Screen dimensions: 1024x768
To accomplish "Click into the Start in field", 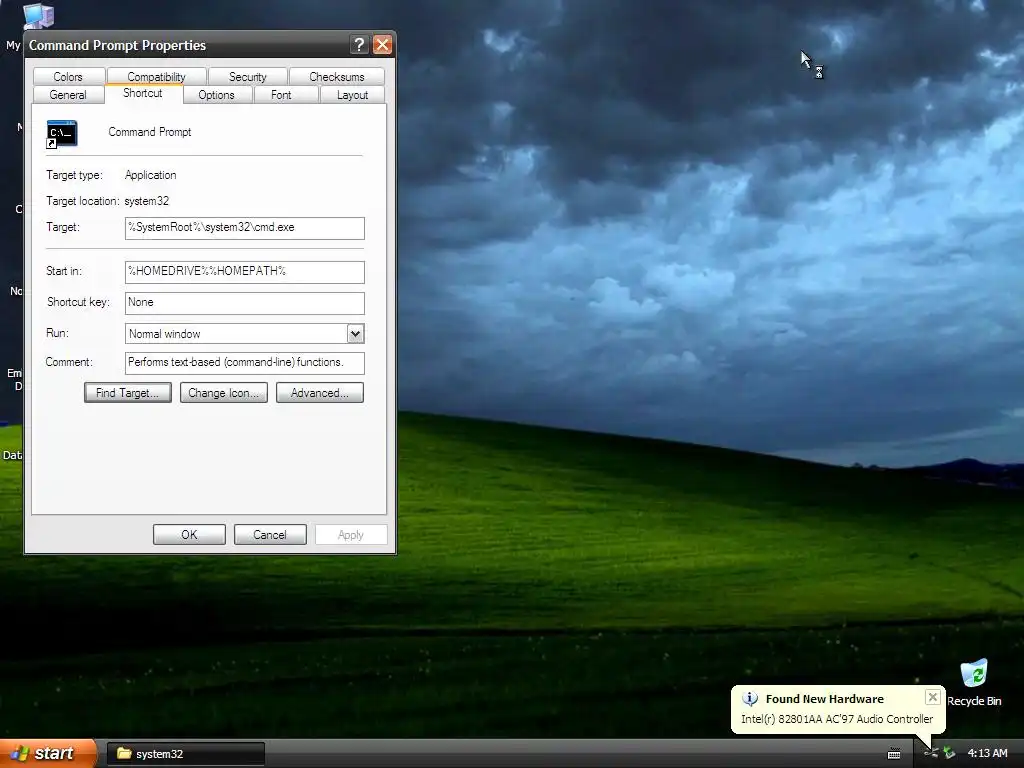I will click(x=244, y=272).
